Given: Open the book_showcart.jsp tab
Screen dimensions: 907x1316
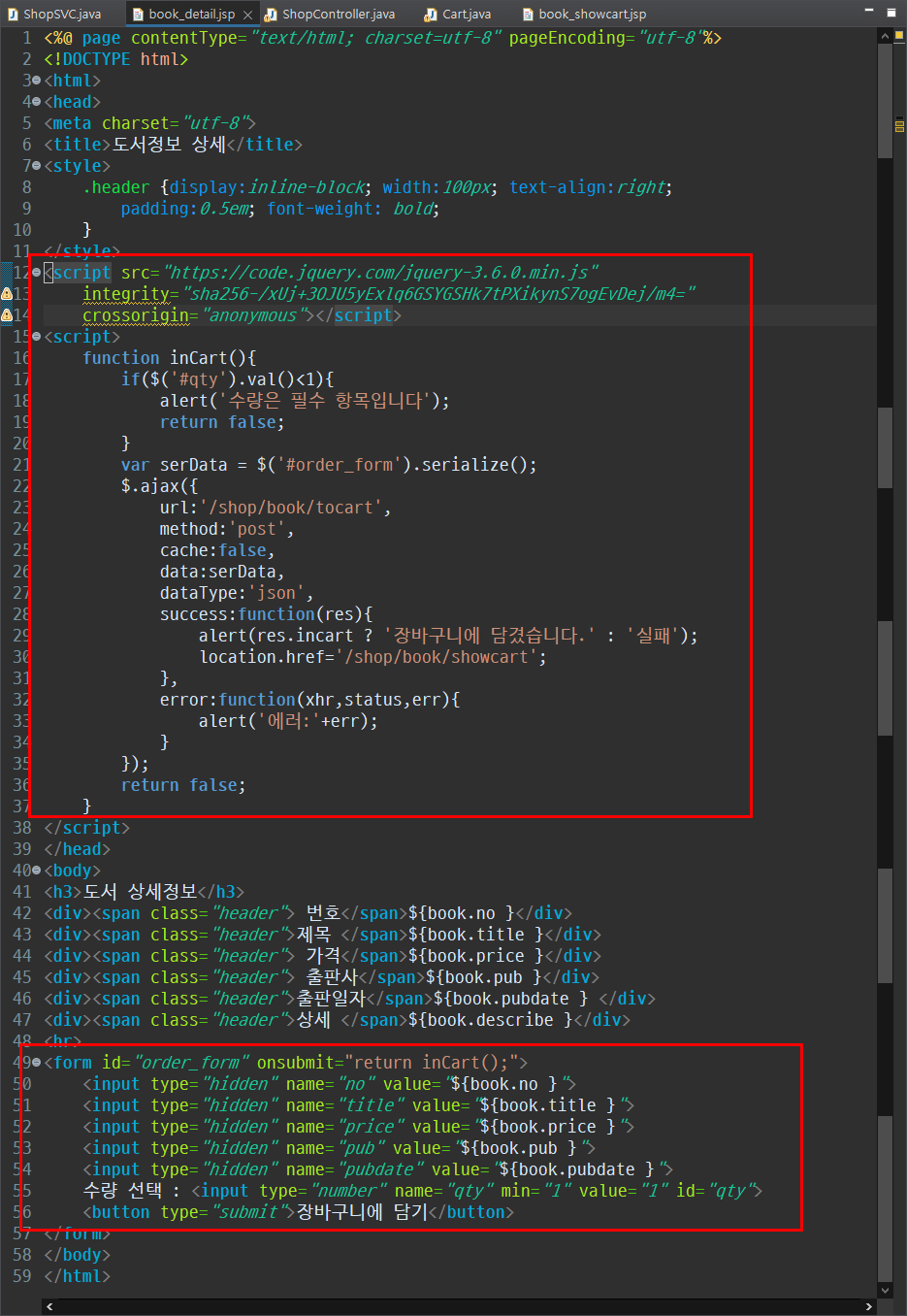Looking at the screenshot, I should point(584,14).
